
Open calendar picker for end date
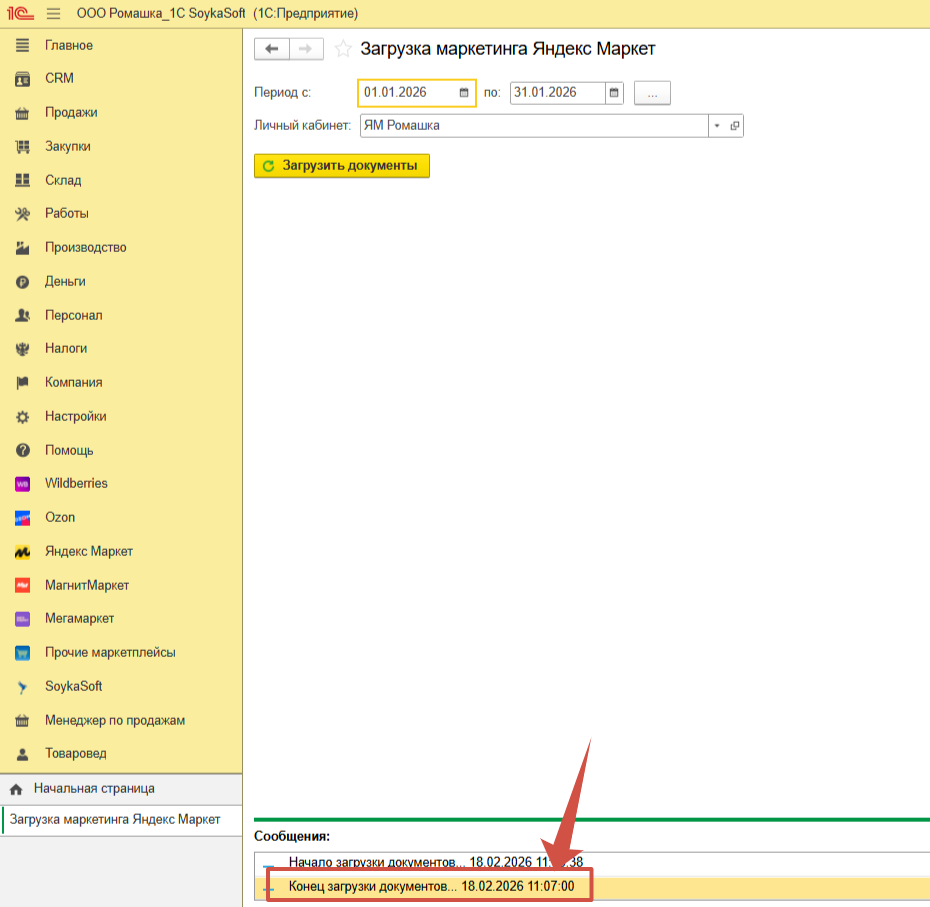coord(614,93)
